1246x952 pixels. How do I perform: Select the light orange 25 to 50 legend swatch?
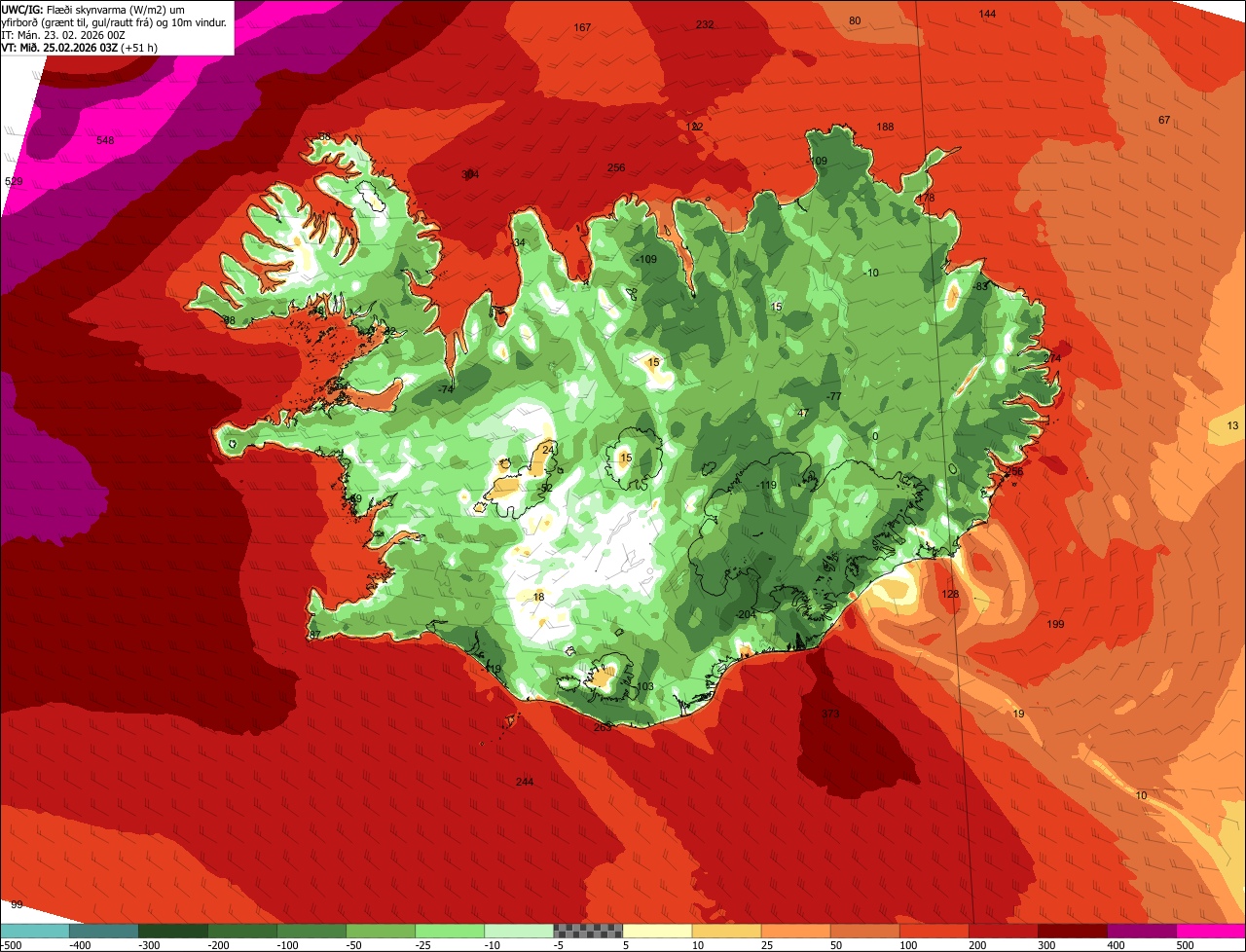[794, 931]
